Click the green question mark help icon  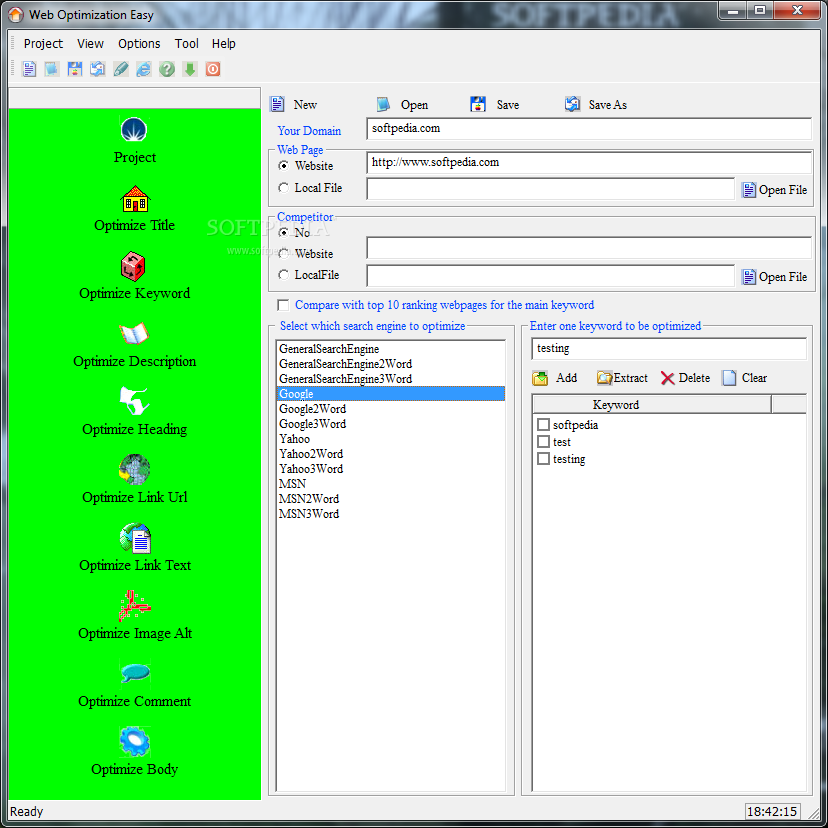167,69
